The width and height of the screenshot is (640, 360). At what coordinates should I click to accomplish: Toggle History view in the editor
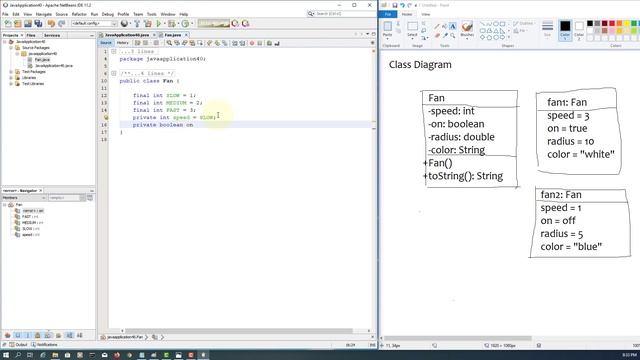tap(122, 43)
